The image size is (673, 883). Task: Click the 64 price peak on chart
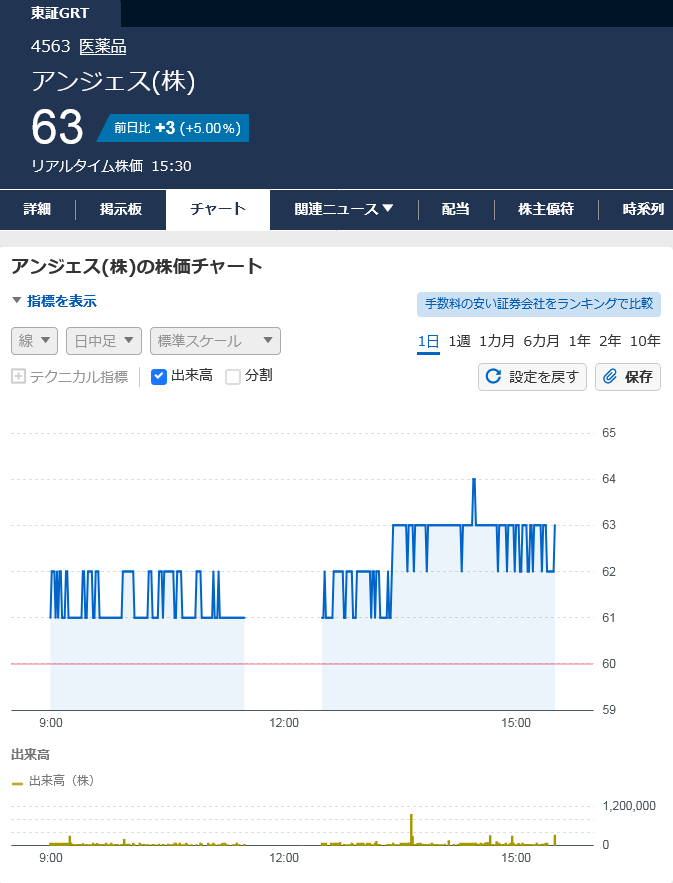tap(473, 480)
